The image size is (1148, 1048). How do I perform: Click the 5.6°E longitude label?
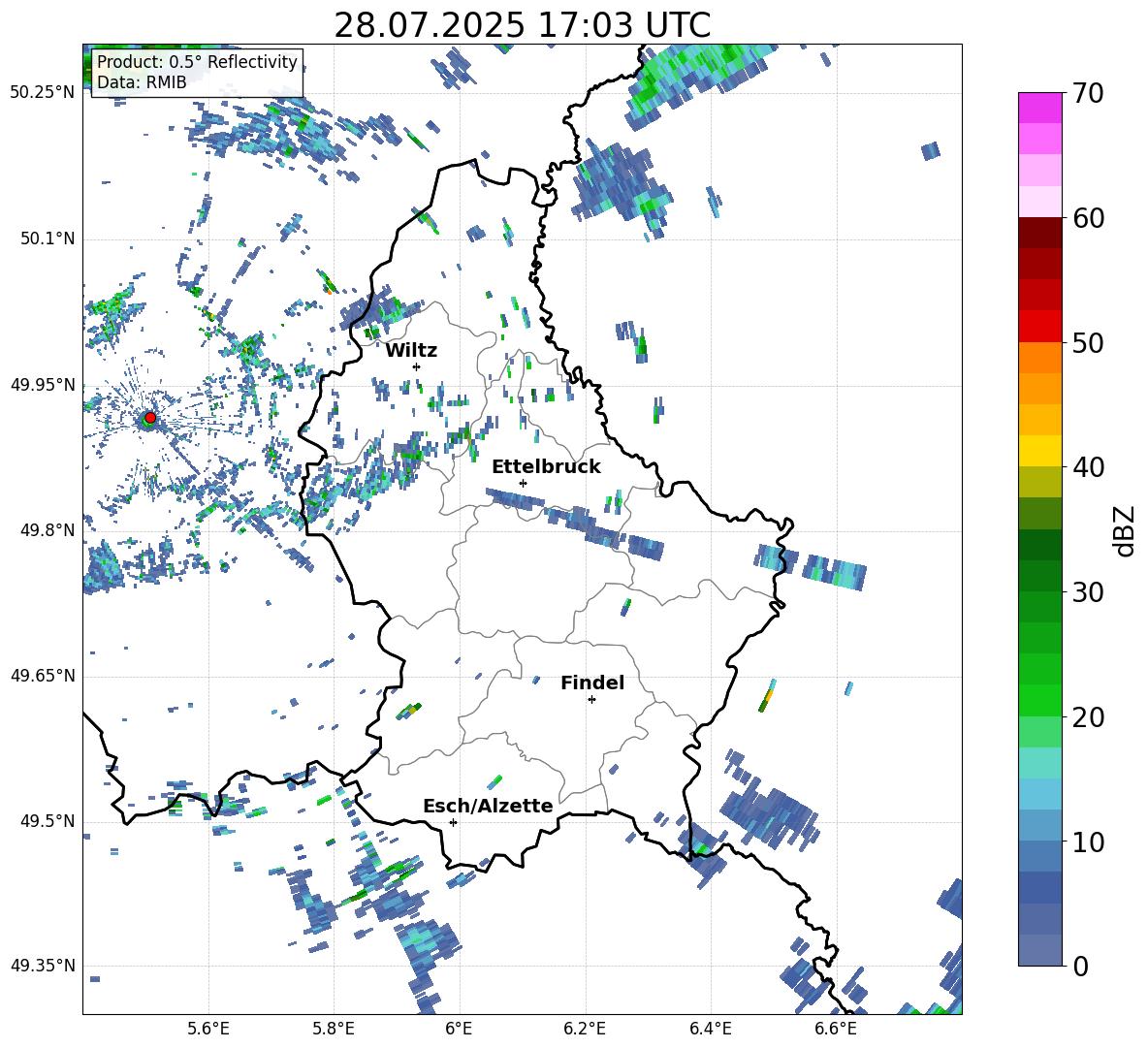pyautogui.click(x=208, y=1029)
